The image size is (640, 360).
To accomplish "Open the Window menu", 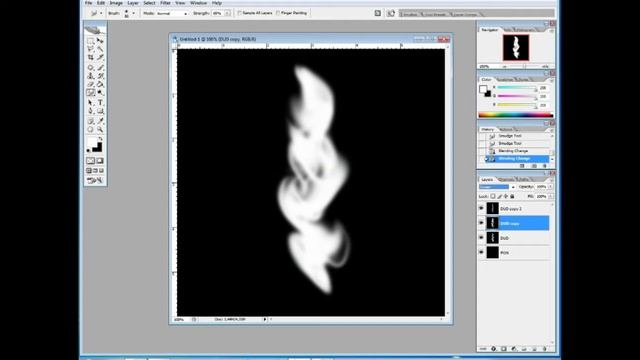I will pos(198,3).
